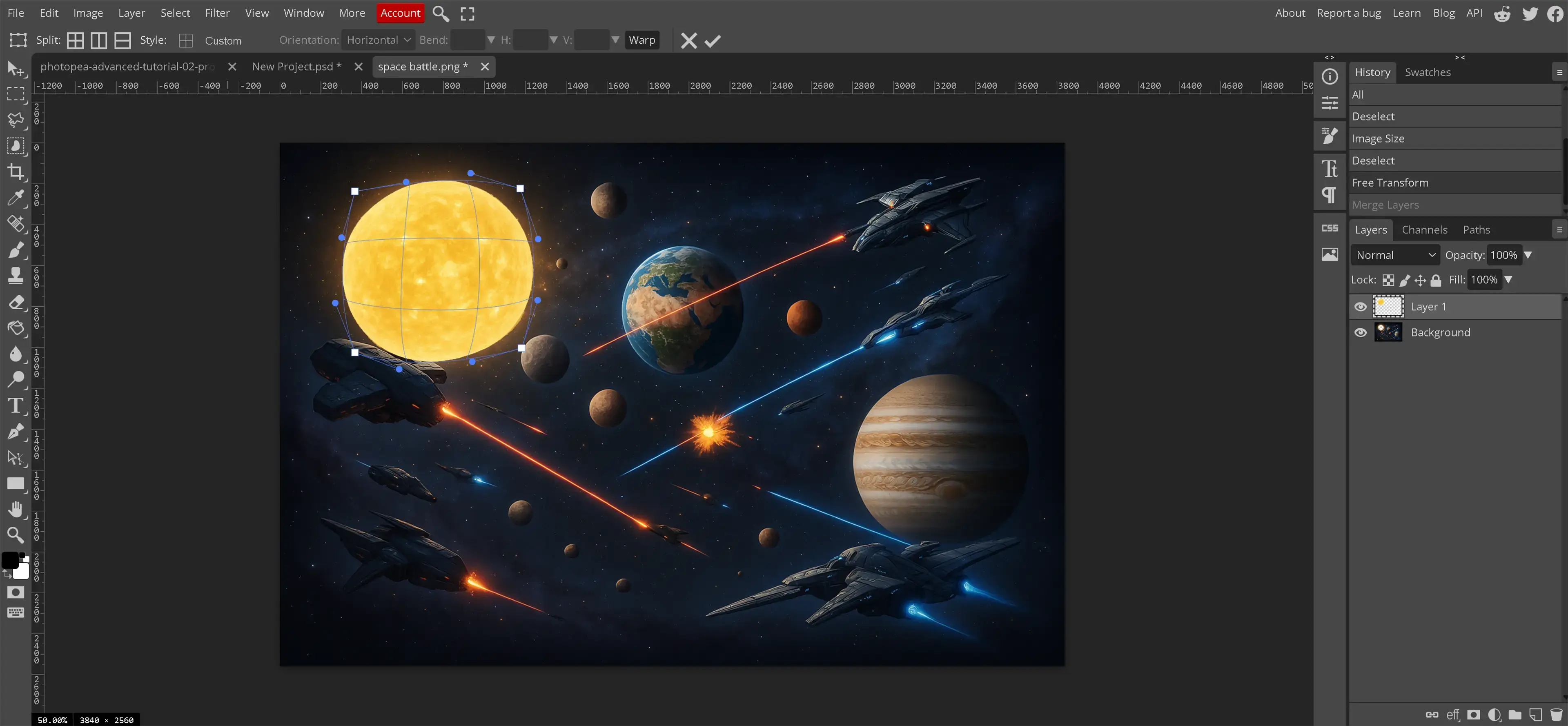Split warp grid crosswise
The height and width of the screenshot is (726, 1568).
(75, 41)
